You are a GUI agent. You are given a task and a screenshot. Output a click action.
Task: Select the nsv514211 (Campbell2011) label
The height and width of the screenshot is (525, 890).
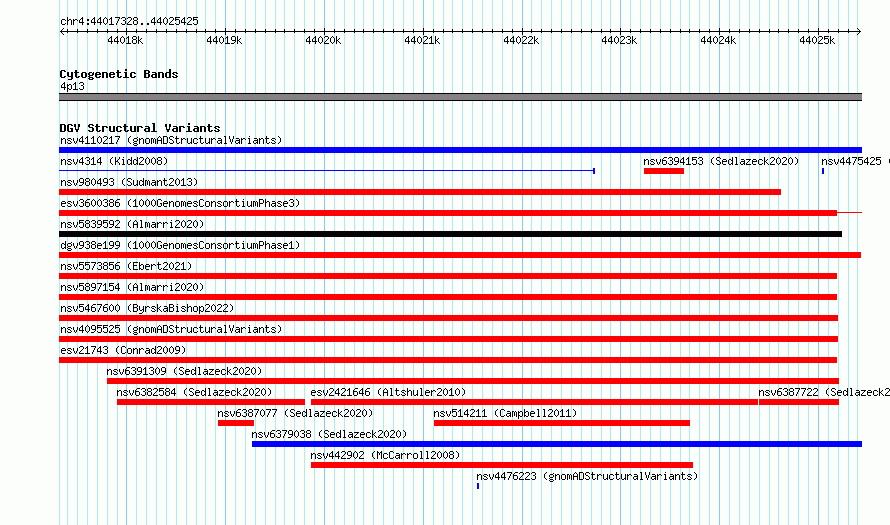[x=505, y=413]
